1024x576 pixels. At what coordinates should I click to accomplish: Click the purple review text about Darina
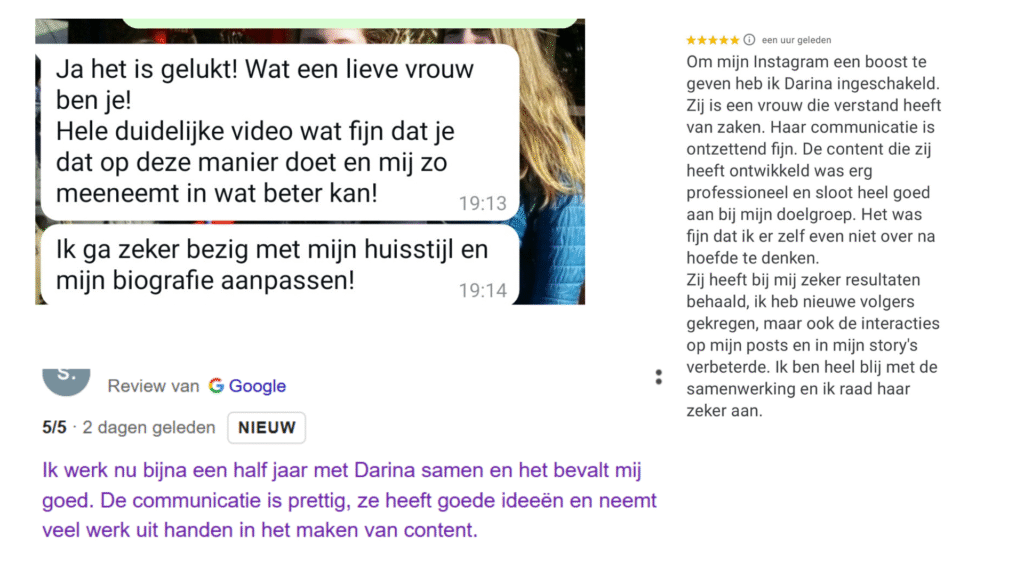pyautogui.click(x=349, y=500)
